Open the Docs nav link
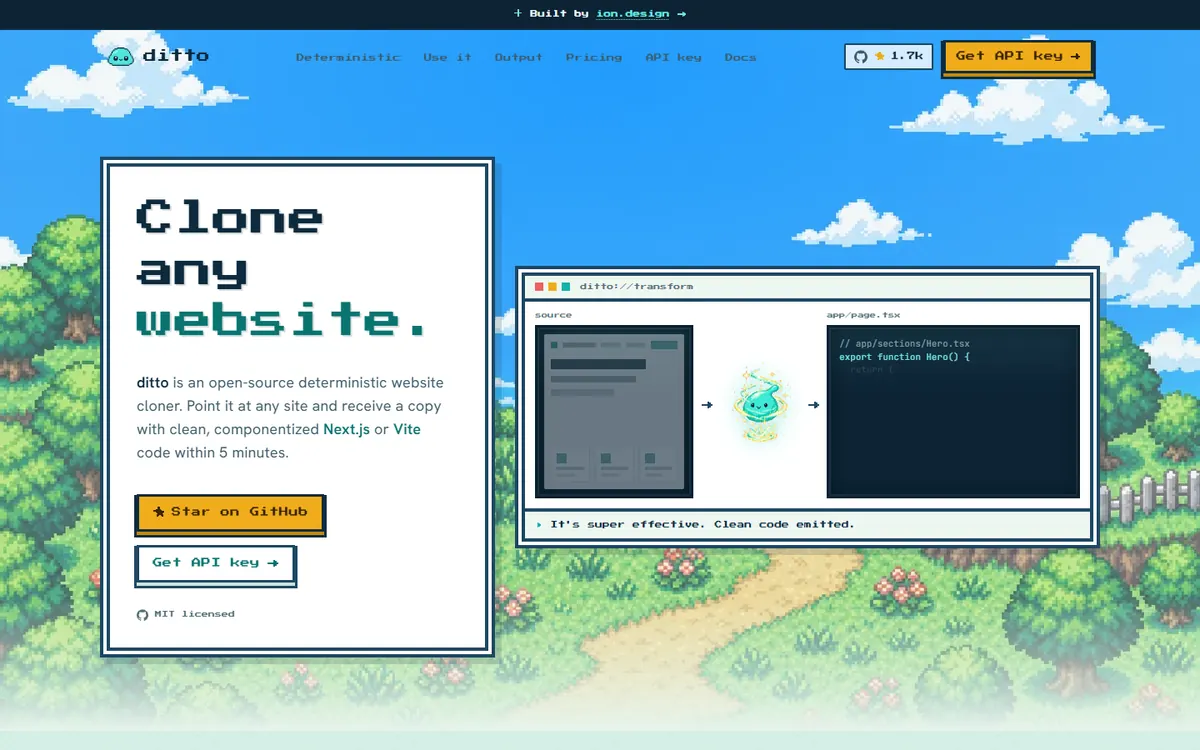 (740, 57)
